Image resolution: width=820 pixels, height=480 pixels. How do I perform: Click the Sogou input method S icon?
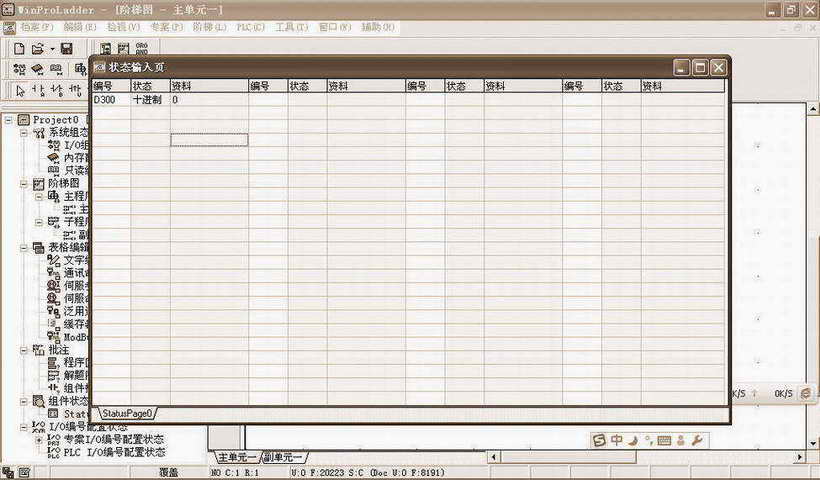[x=599, y=439]
